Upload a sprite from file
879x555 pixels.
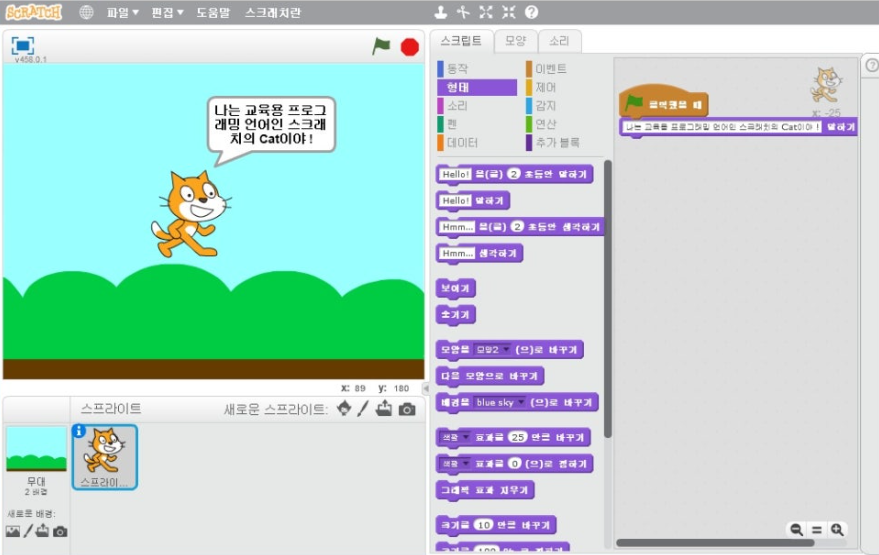pyautogui.click(x=384, y=409)
